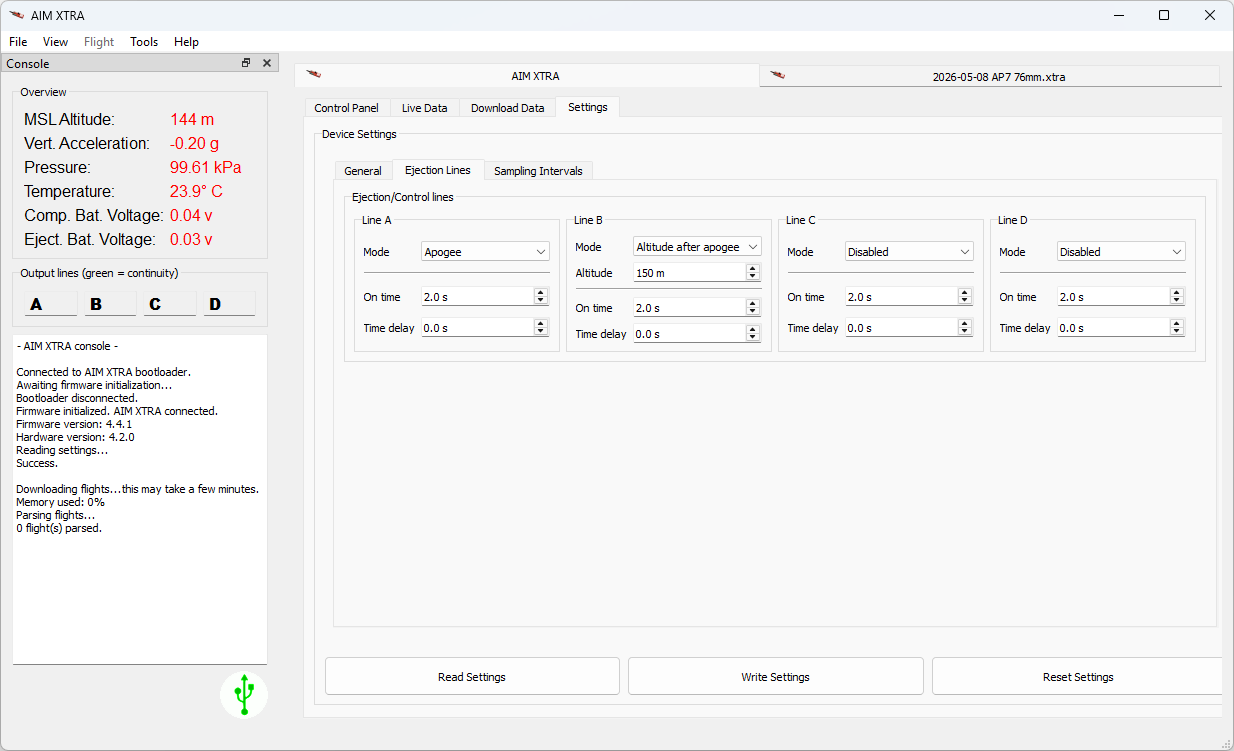Screen dimensions: 1234x751
Task: Click output line D continuity indicator
Action: pyautogui.click(x=229, y=304)
